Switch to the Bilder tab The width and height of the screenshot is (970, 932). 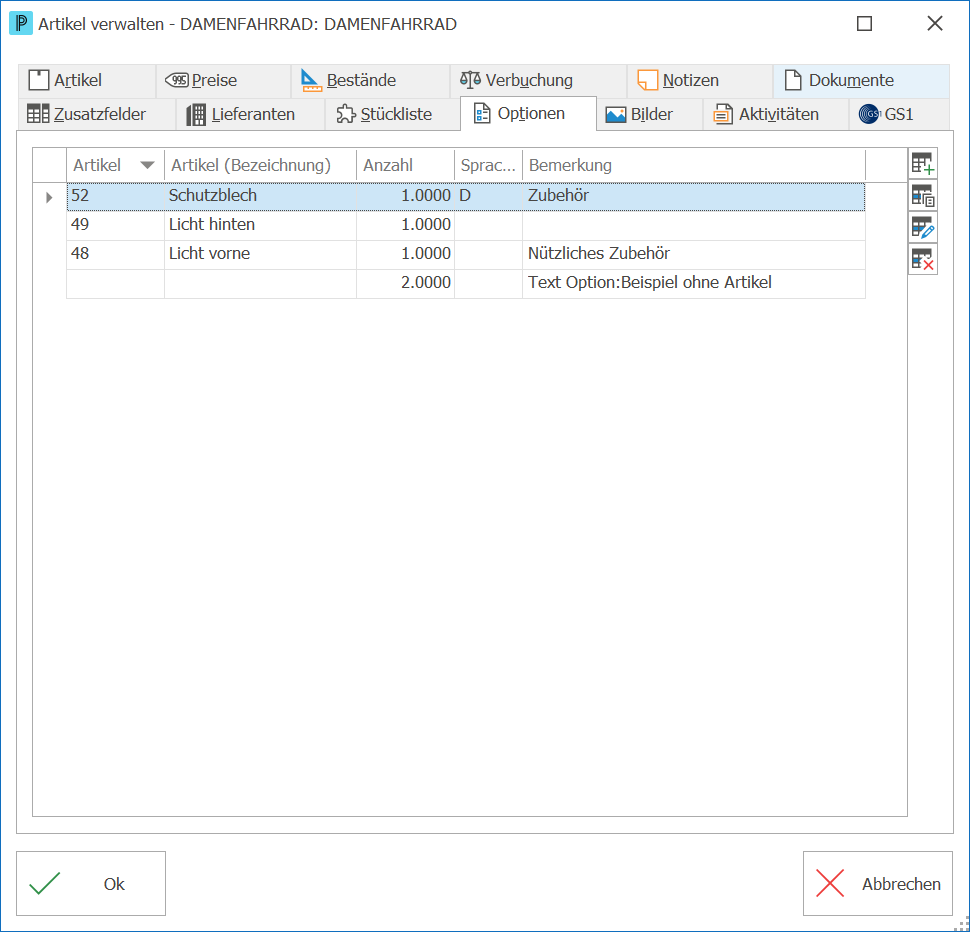650,114
